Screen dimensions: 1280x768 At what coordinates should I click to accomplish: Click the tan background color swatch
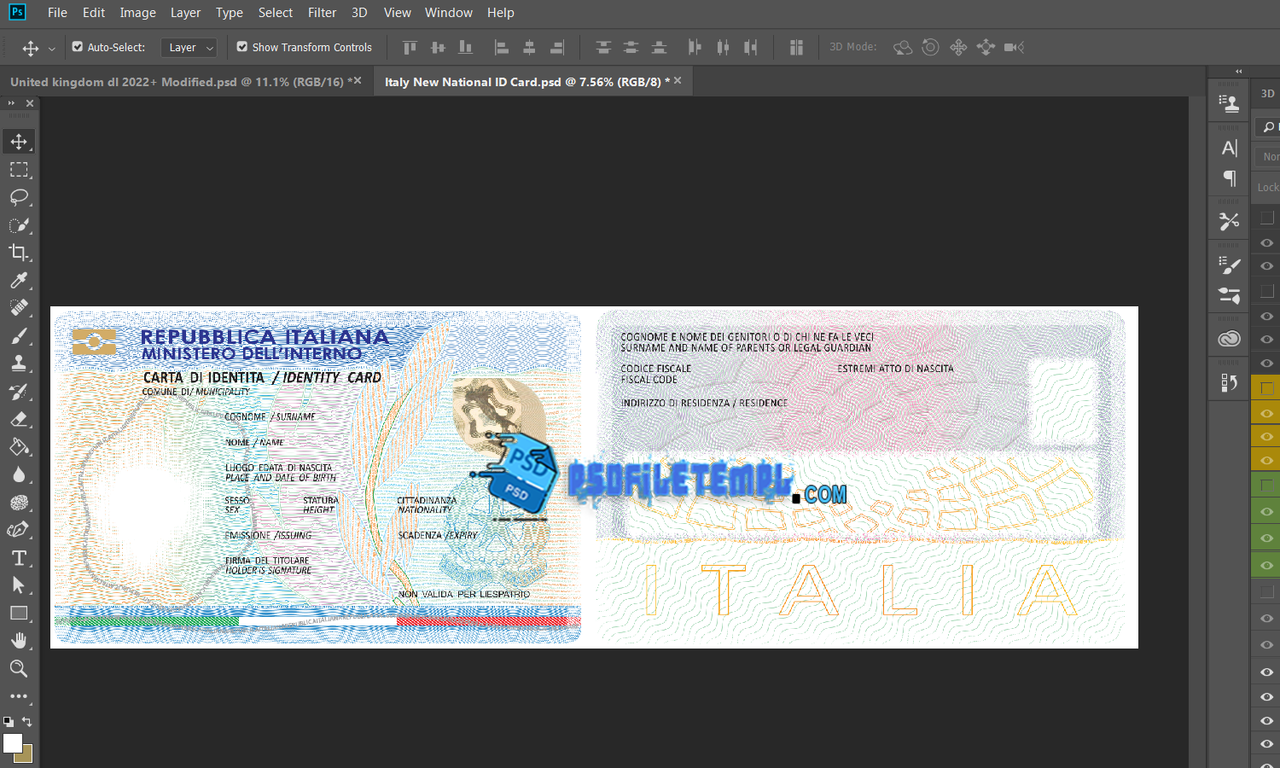(27, 755)
